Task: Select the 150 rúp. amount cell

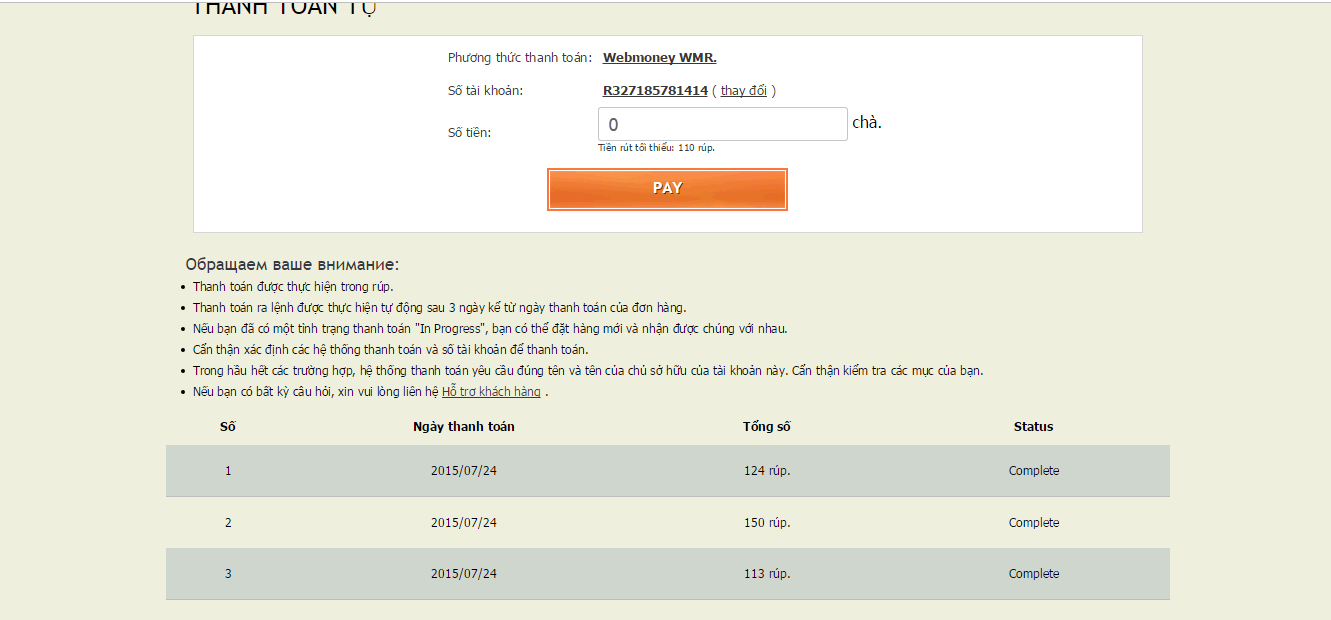Action: [x=767, y=523]
